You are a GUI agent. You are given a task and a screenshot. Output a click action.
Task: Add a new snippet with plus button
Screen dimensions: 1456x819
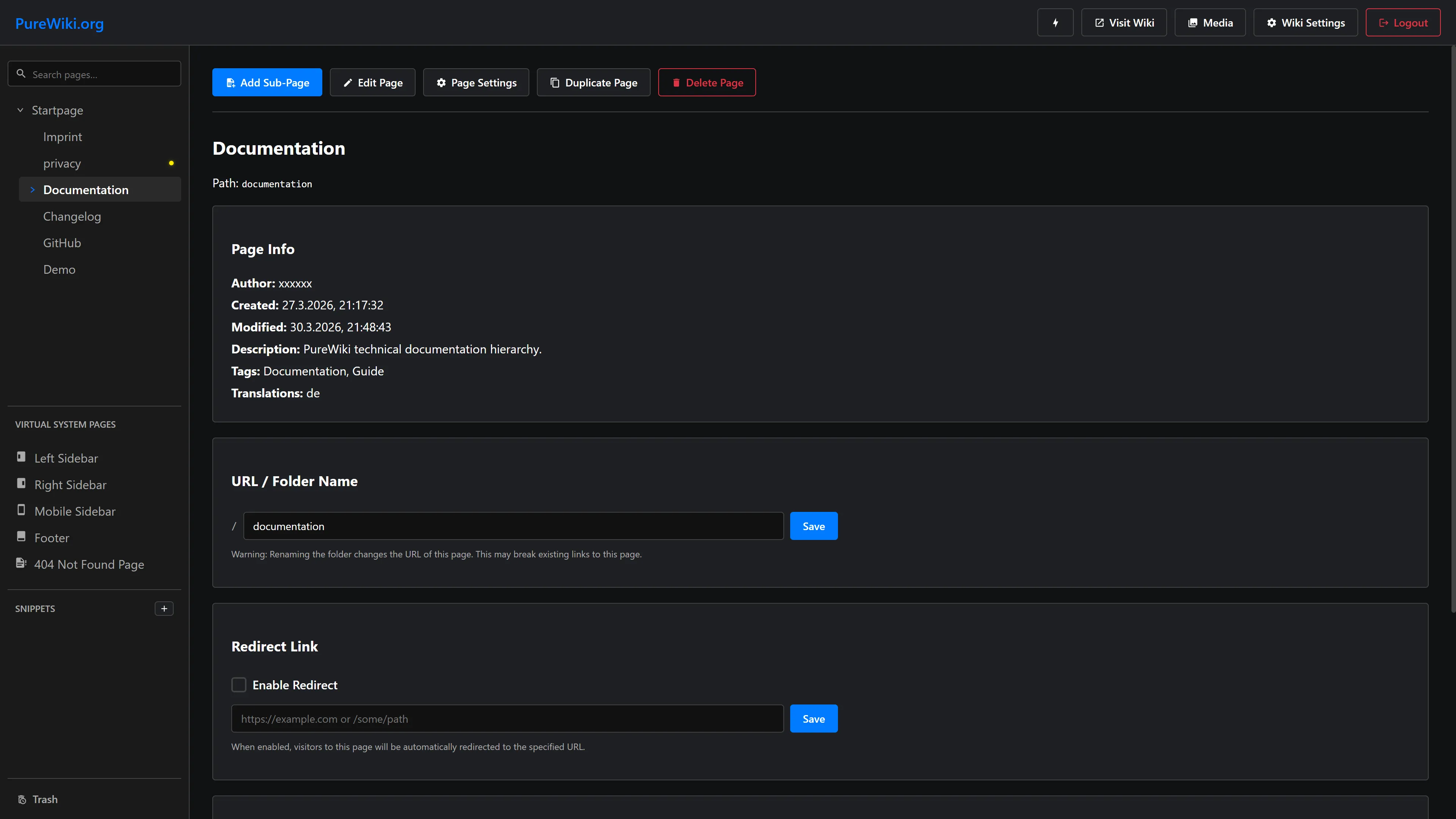pyautogui.click(x=164, y=609)
